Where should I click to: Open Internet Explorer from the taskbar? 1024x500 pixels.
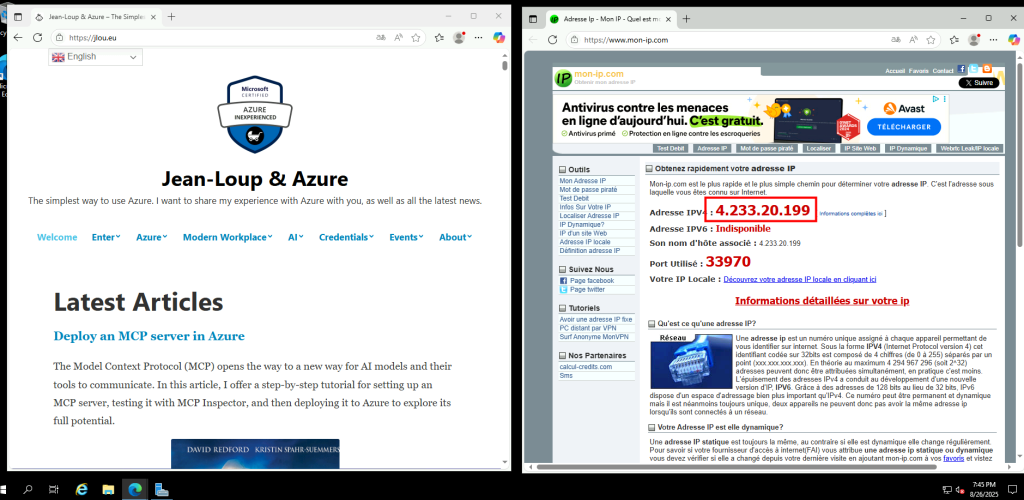click(82, 488)
